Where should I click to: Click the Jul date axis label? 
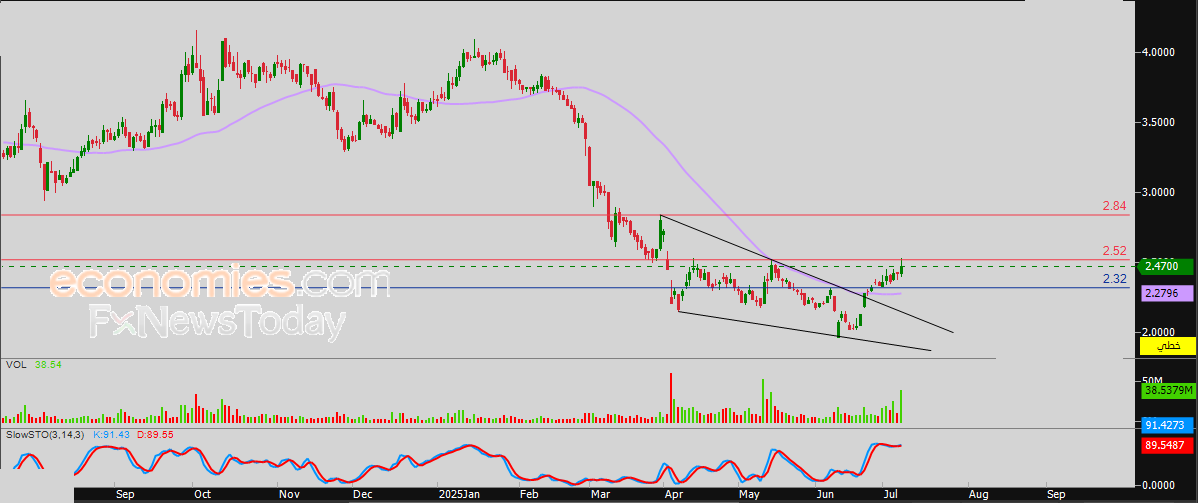point(890,495)
